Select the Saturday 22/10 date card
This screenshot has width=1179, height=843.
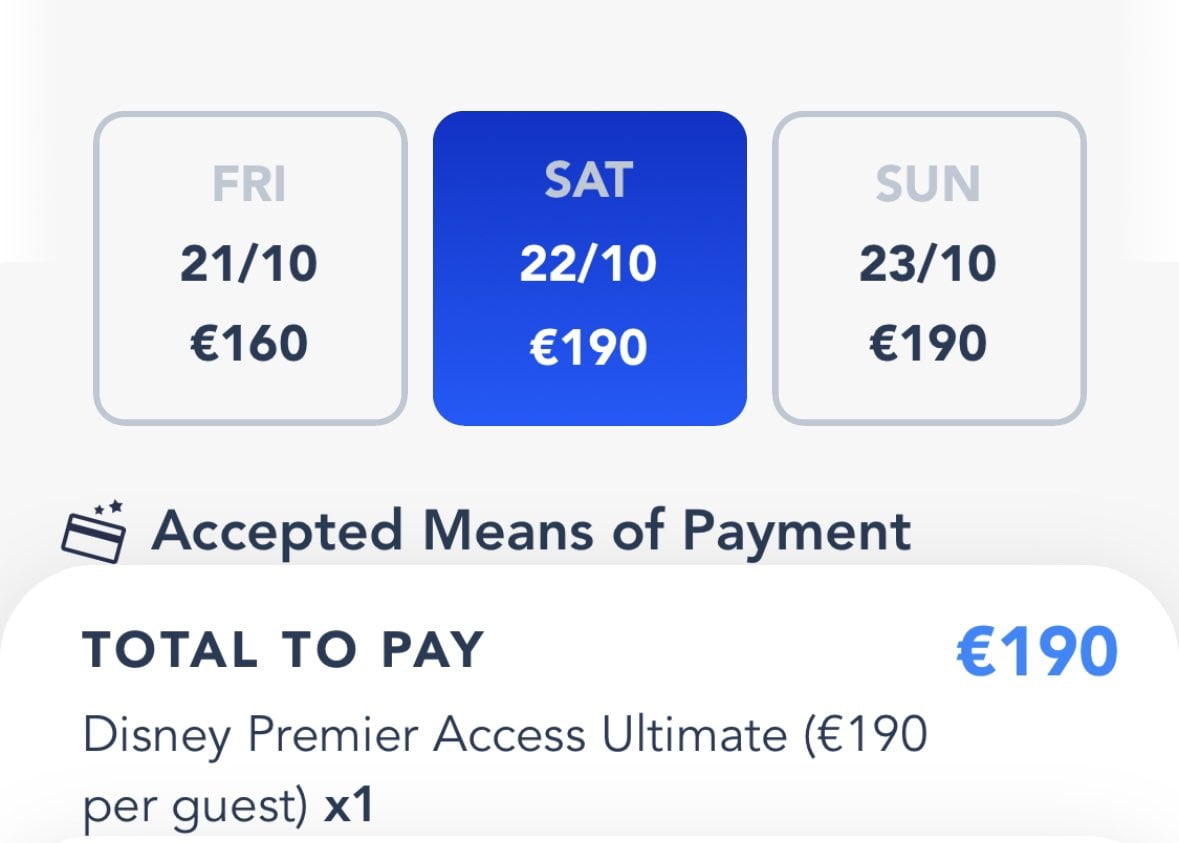click(x=590, y=268)
